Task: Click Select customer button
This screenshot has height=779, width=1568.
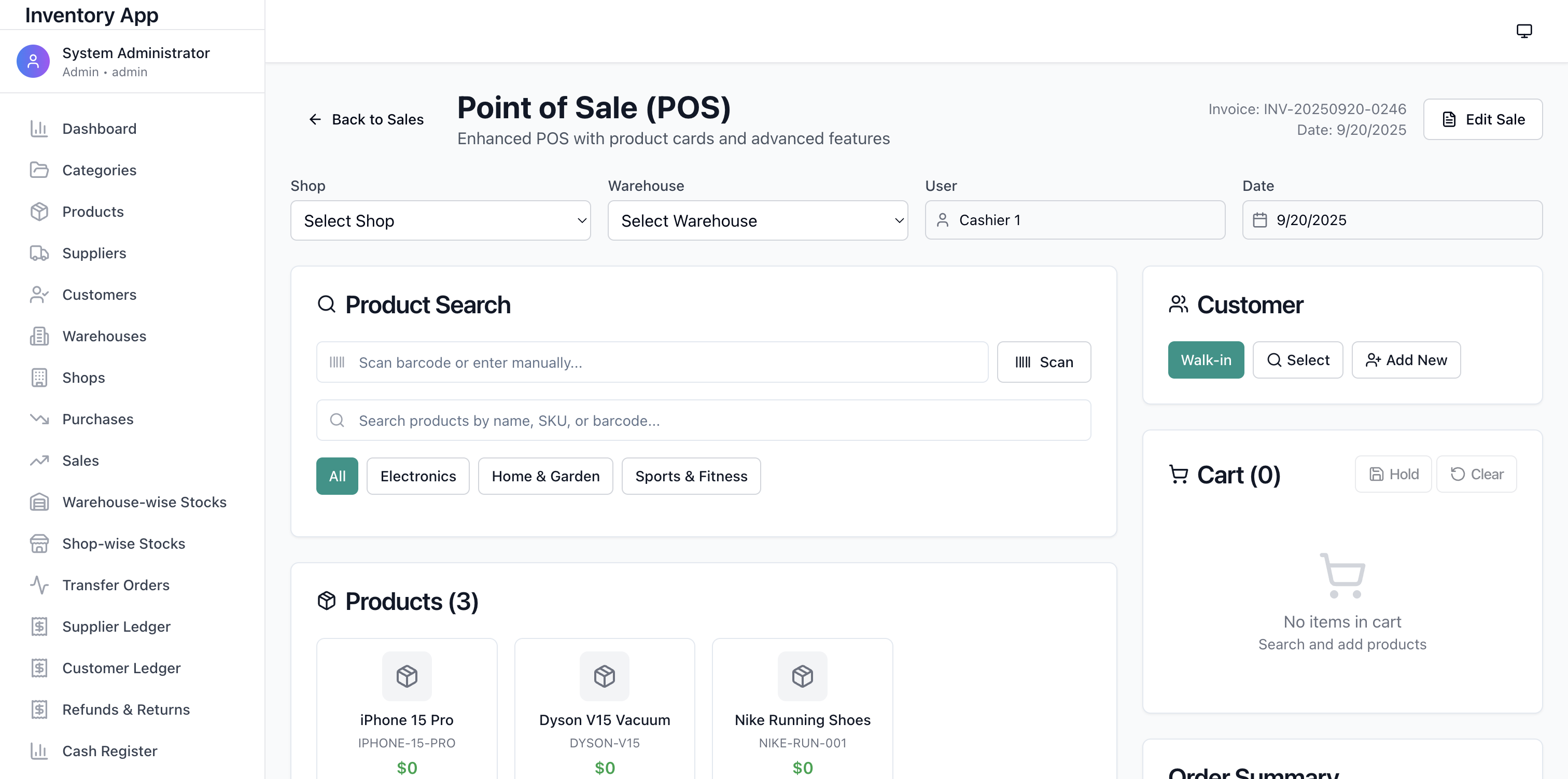Action: click(1298, 360)
